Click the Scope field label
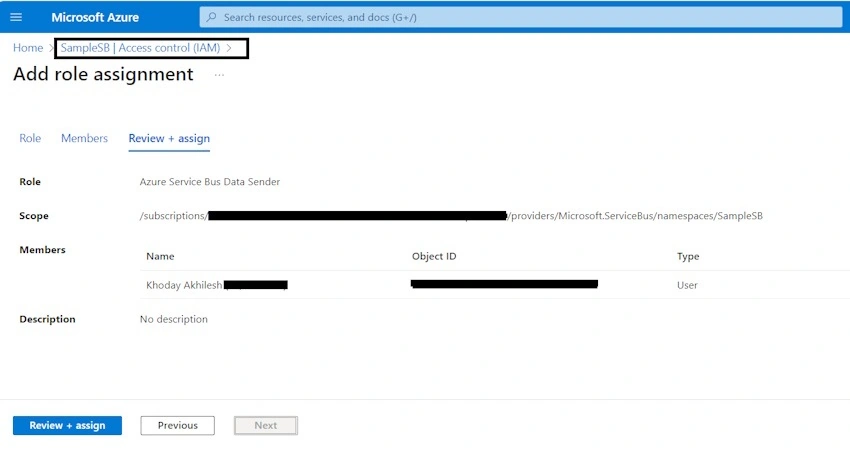Image resolution: width=850 pixels, height=455 pixels. click(34, 216)
